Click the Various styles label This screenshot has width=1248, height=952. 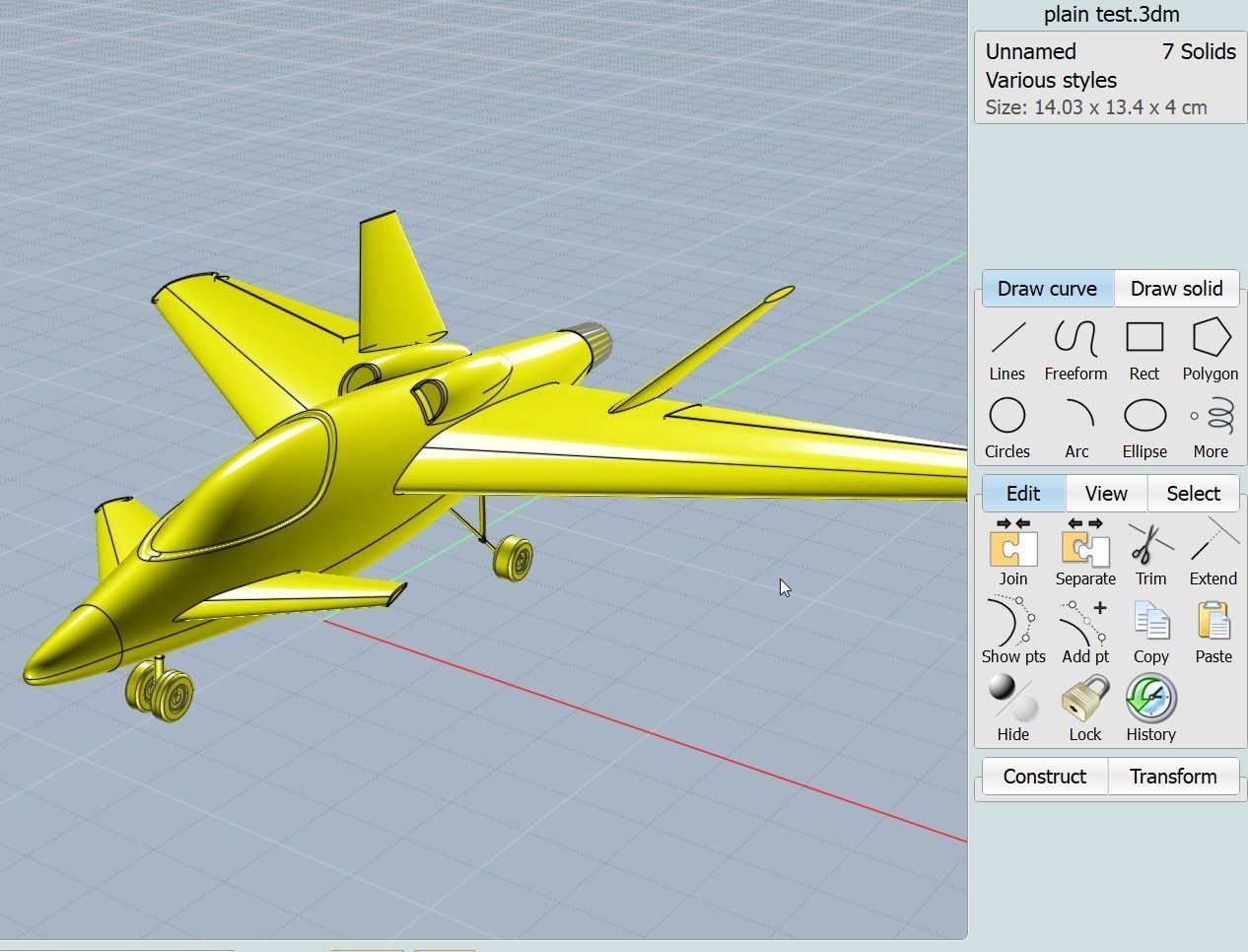pyautogui.click(x=1051, y=81)
